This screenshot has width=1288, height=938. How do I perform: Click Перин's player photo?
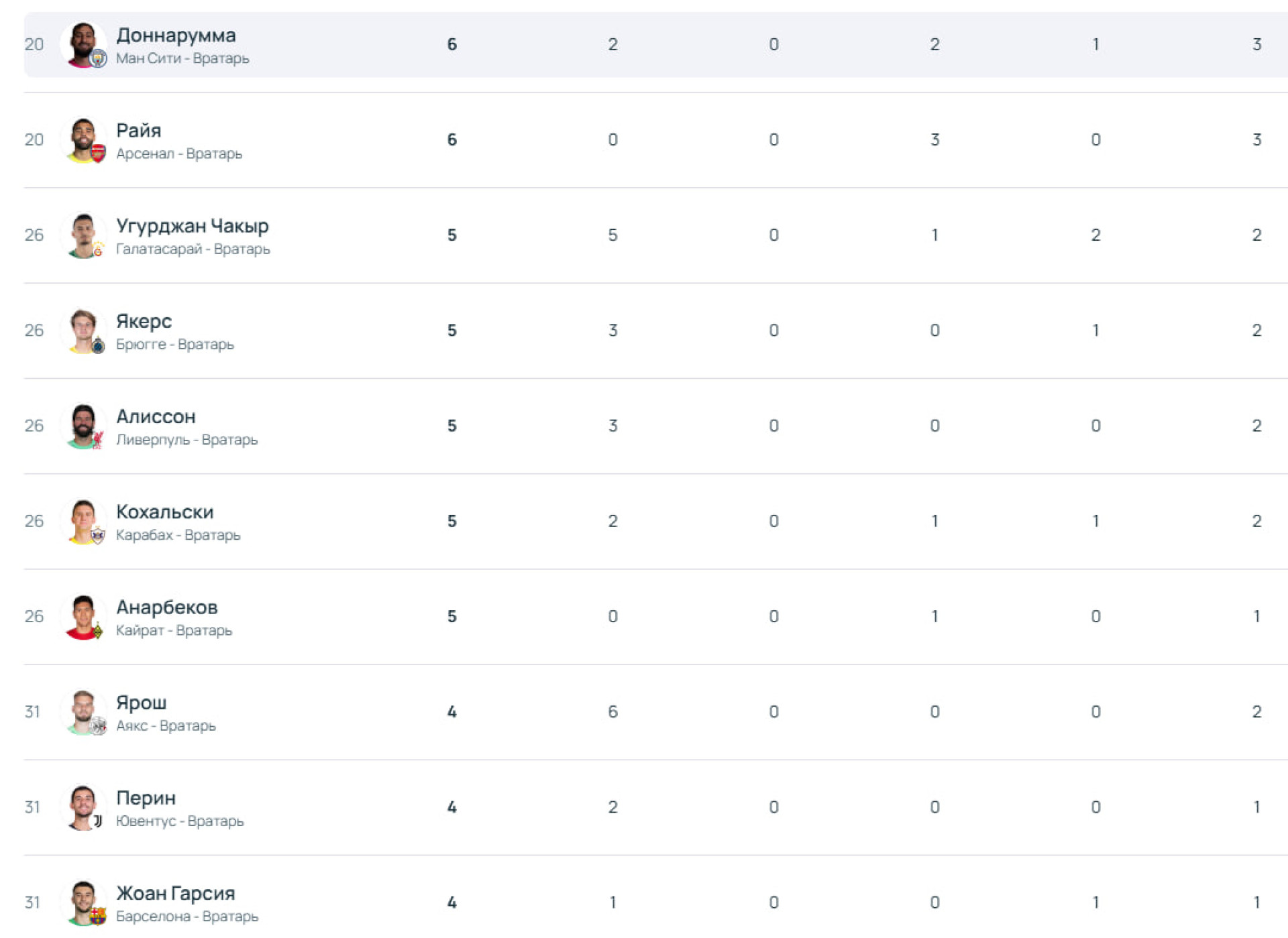[83, 807]
